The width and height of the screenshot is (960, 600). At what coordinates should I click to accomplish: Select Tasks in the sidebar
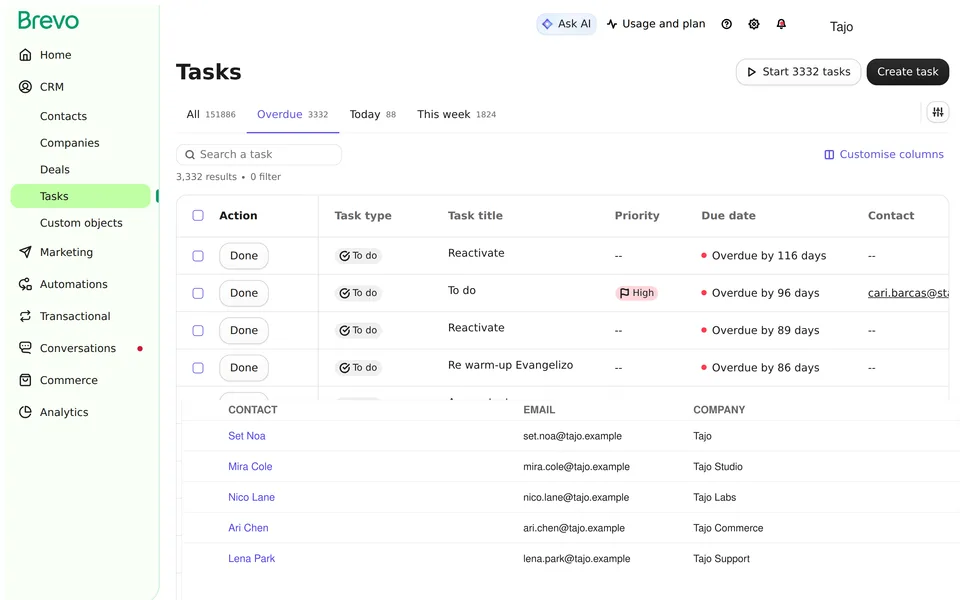coord(80,196)
